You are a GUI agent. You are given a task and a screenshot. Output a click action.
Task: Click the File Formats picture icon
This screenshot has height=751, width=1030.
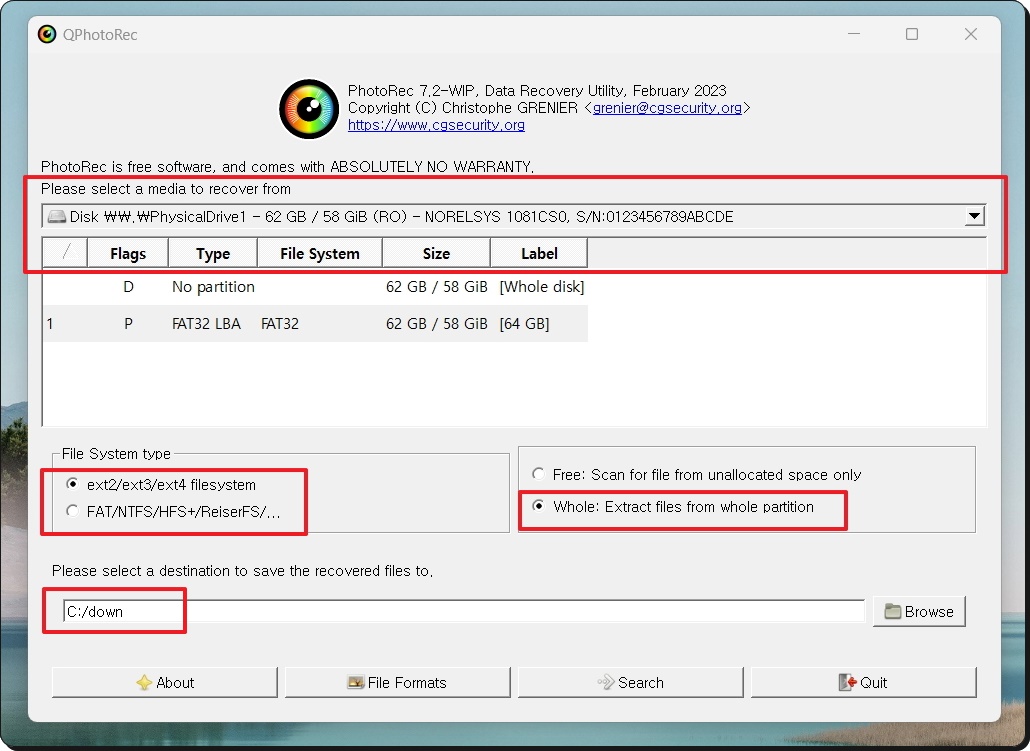[355, 683]
